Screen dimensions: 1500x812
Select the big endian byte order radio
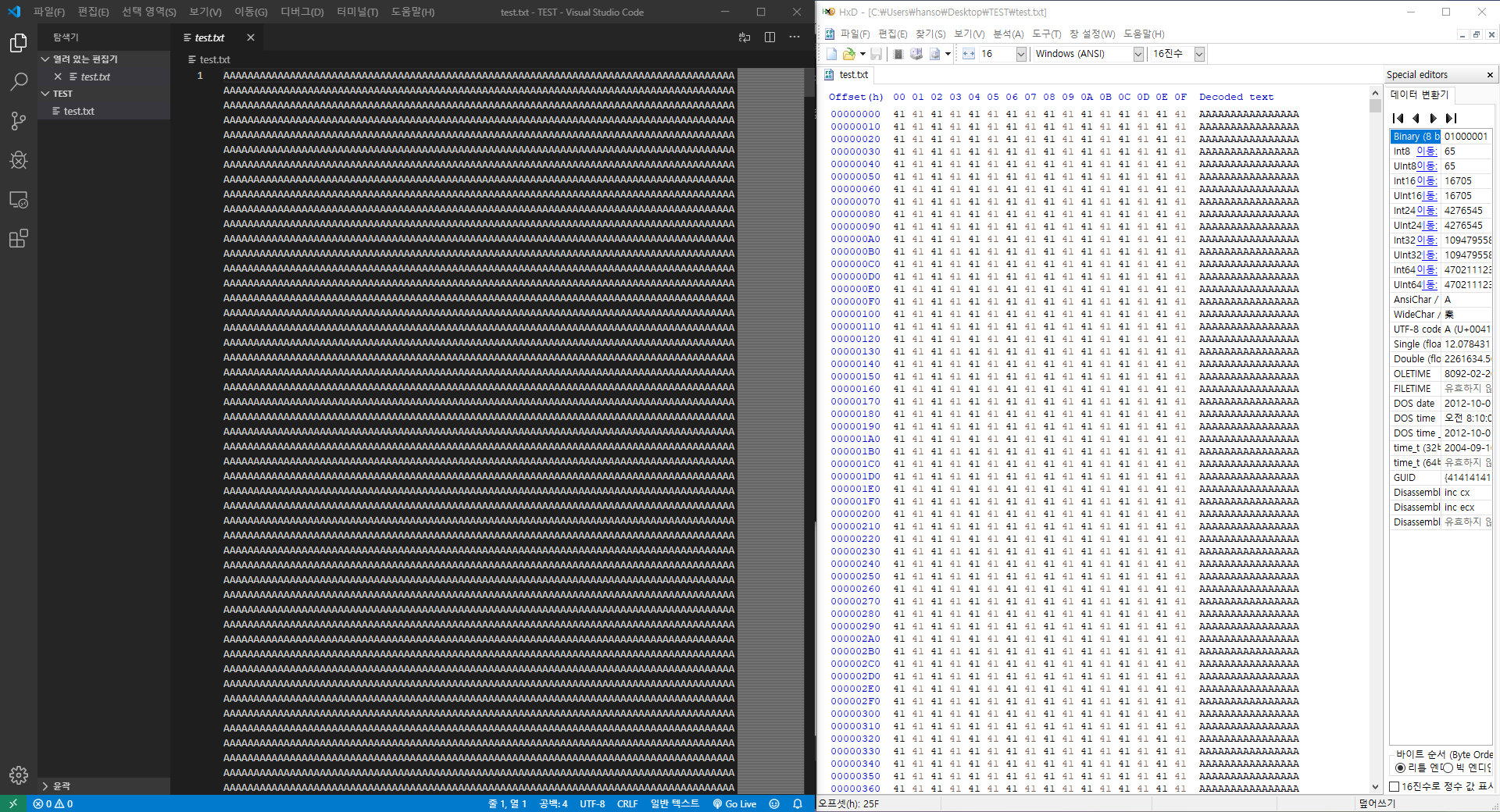(1448, 768)
